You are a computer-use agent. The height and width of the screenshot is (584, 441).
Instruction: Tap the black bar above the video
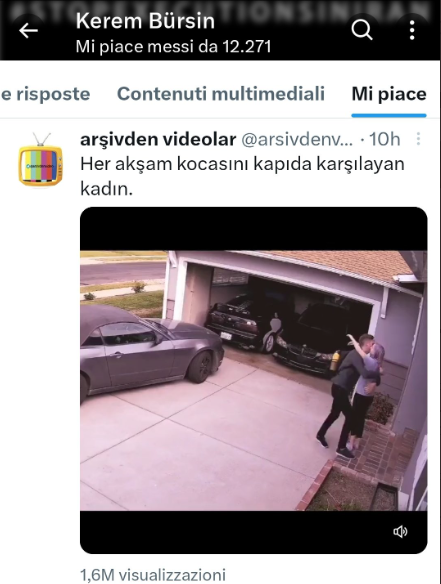click(254, 229)
